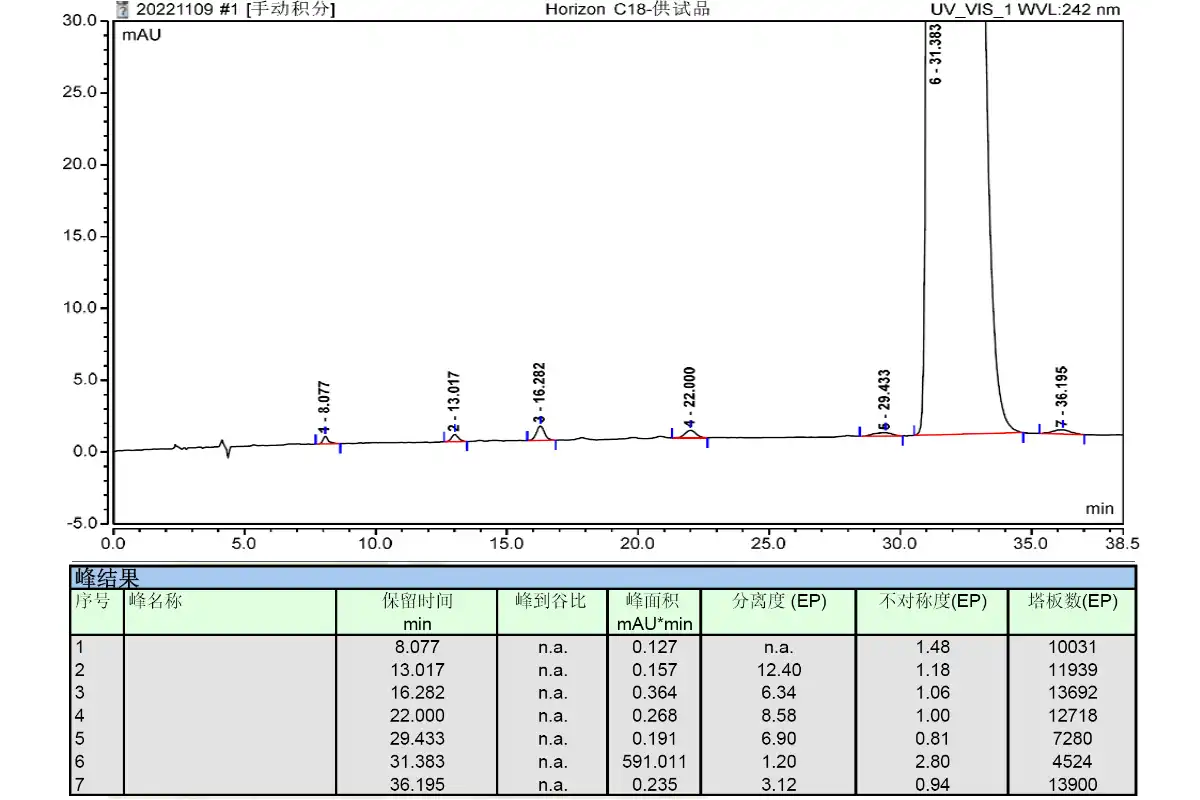Click the 分离度 (EP) column header
Image resolution: width=1200 pixels, height=800 pixels.
coord(778,602)
